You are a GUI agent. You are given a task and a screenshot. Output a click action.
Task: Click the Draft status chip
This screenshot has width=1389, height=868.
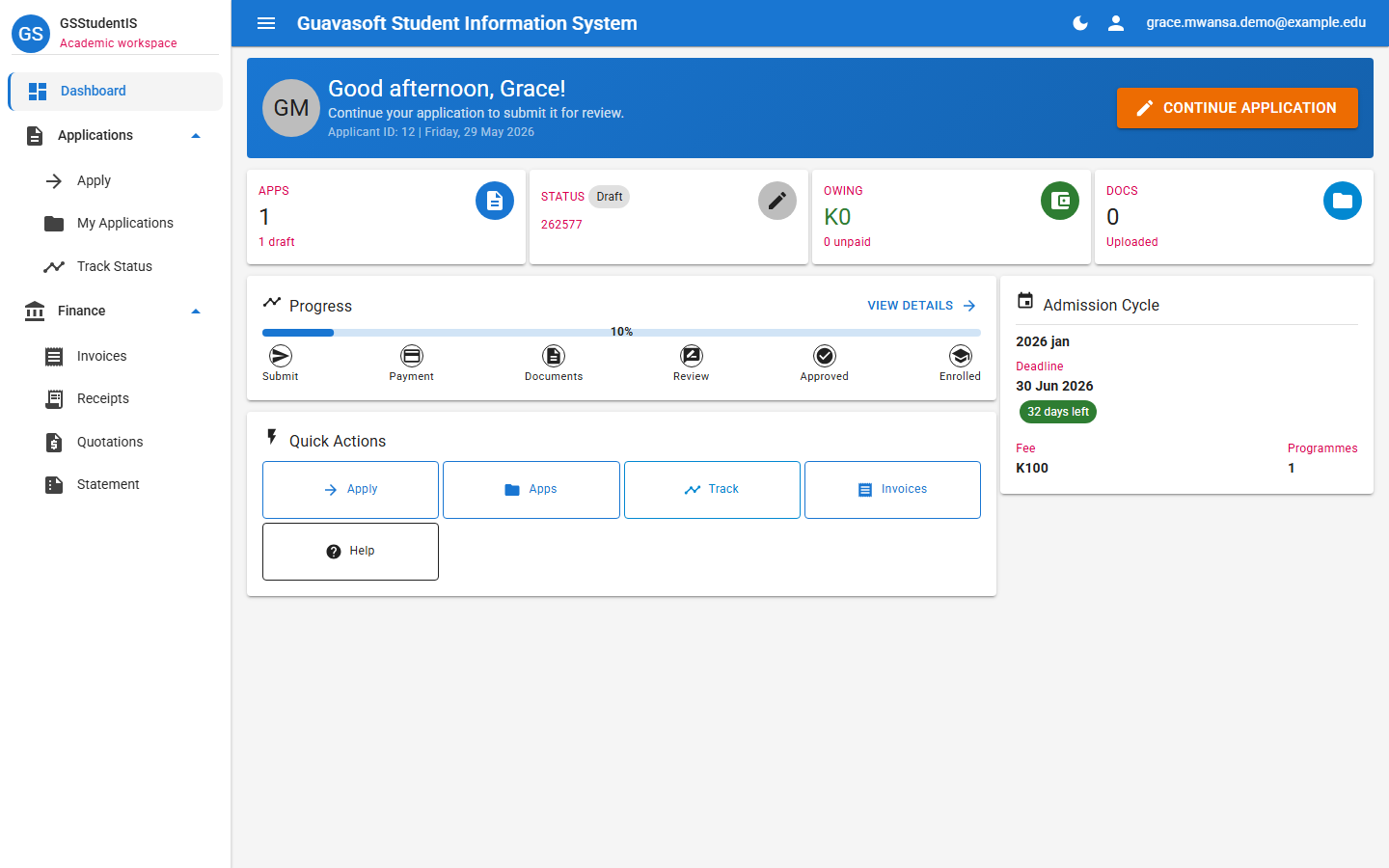click(x=610, y=197)
